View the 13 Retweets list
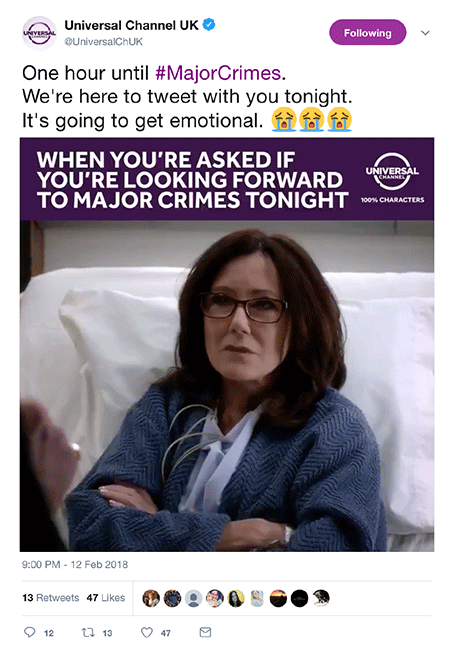The height and width of the screenshot is (655, 455). 51,598
